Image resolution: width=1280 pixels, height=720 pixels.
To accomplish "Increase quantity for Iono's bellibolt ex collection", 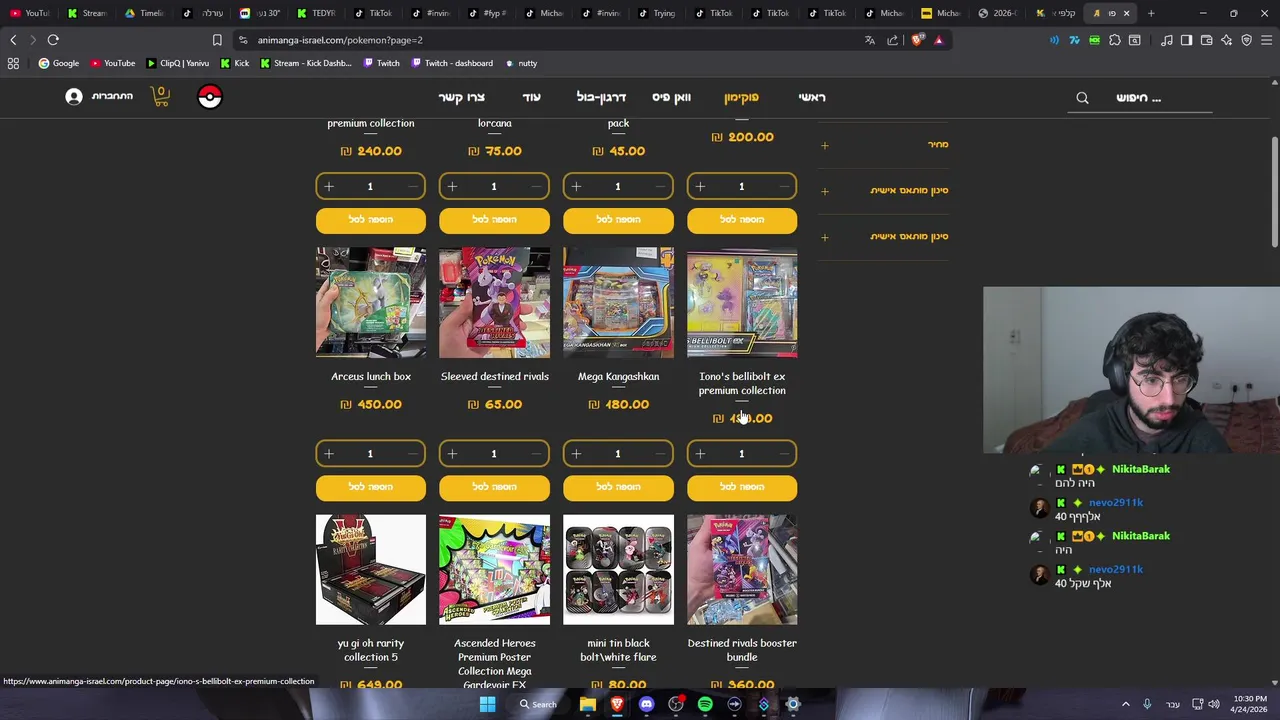I will 700,454.
